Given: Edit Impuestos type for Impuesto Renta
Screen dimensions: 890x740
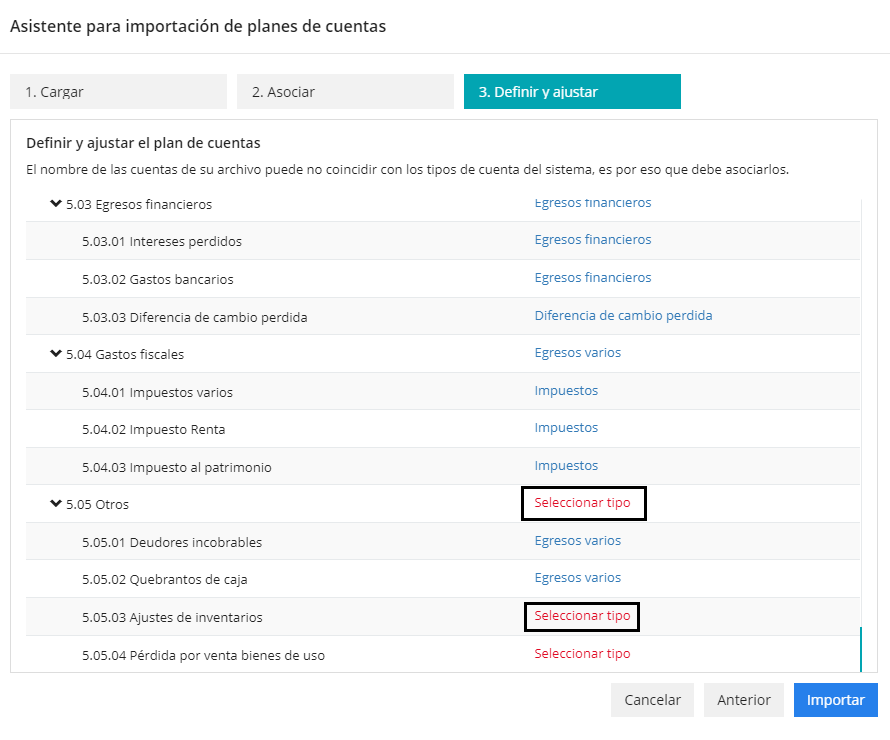Looking at the screenshot, I should (x=566, y=428).
